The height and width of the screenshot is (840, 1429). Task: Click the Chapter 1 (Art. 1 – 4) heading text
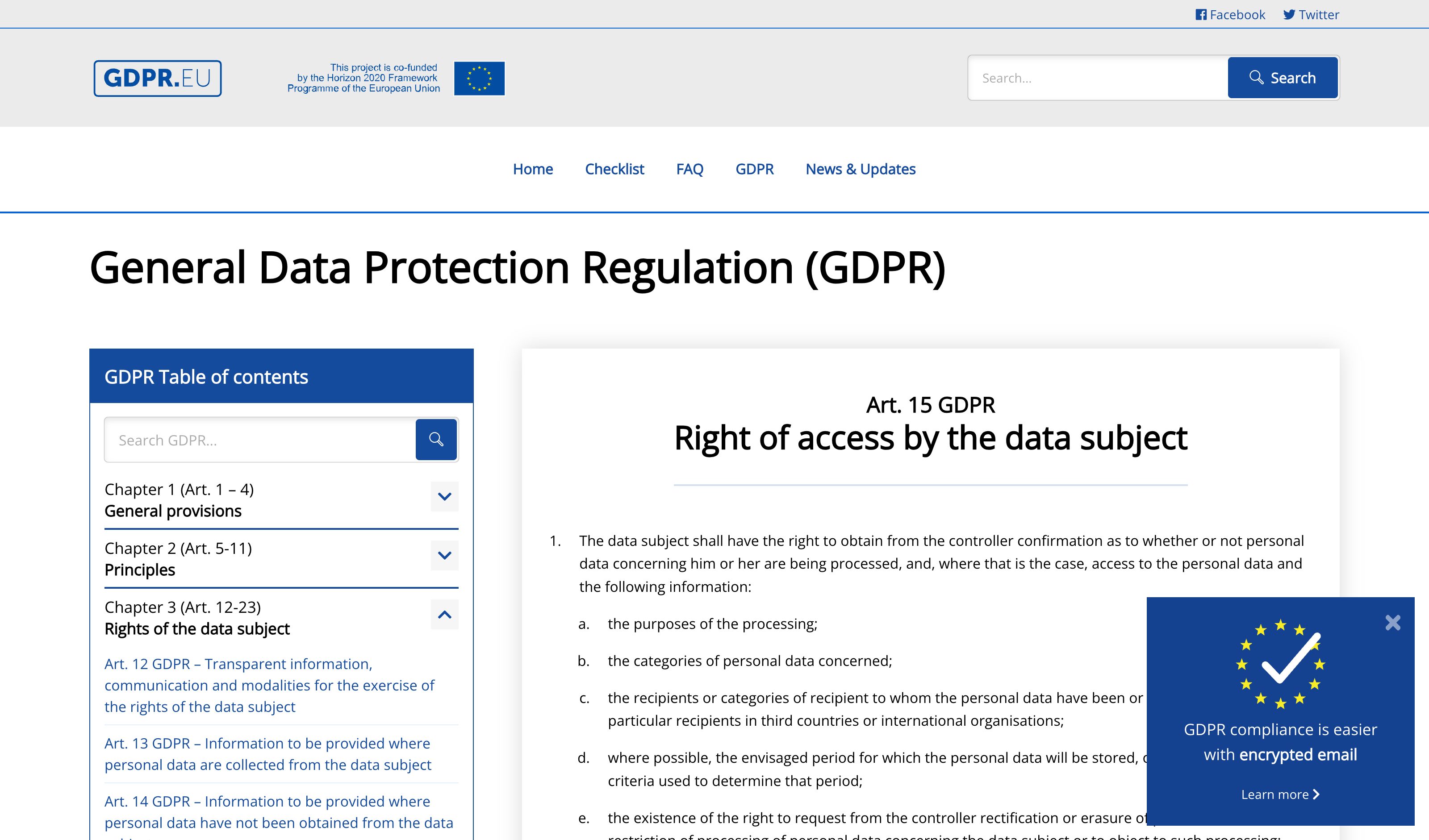[x=179, y=489]
